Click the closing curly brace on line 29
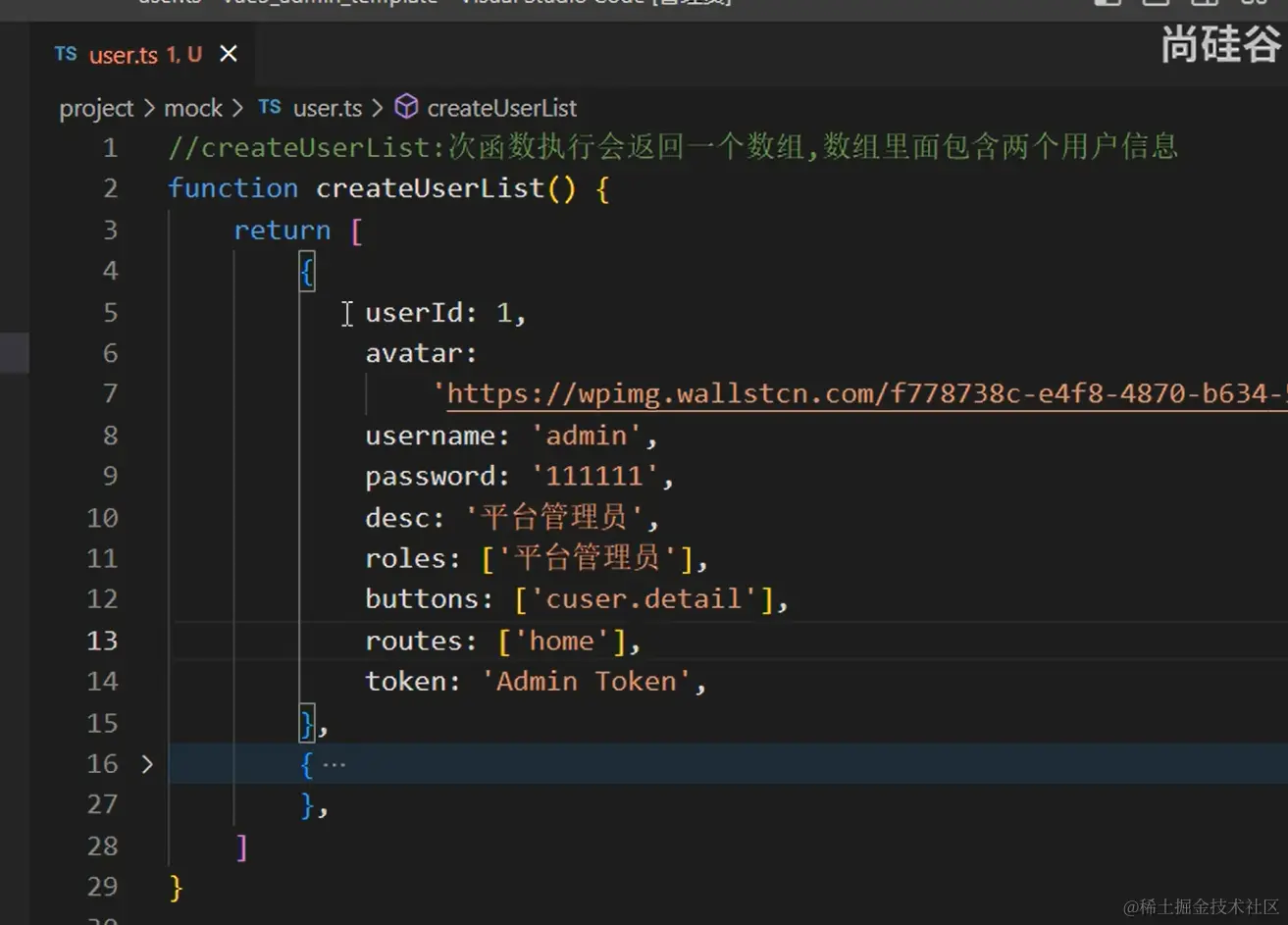Image resolution: width=1288 pixels, height=925 pixels. point(176,888)
